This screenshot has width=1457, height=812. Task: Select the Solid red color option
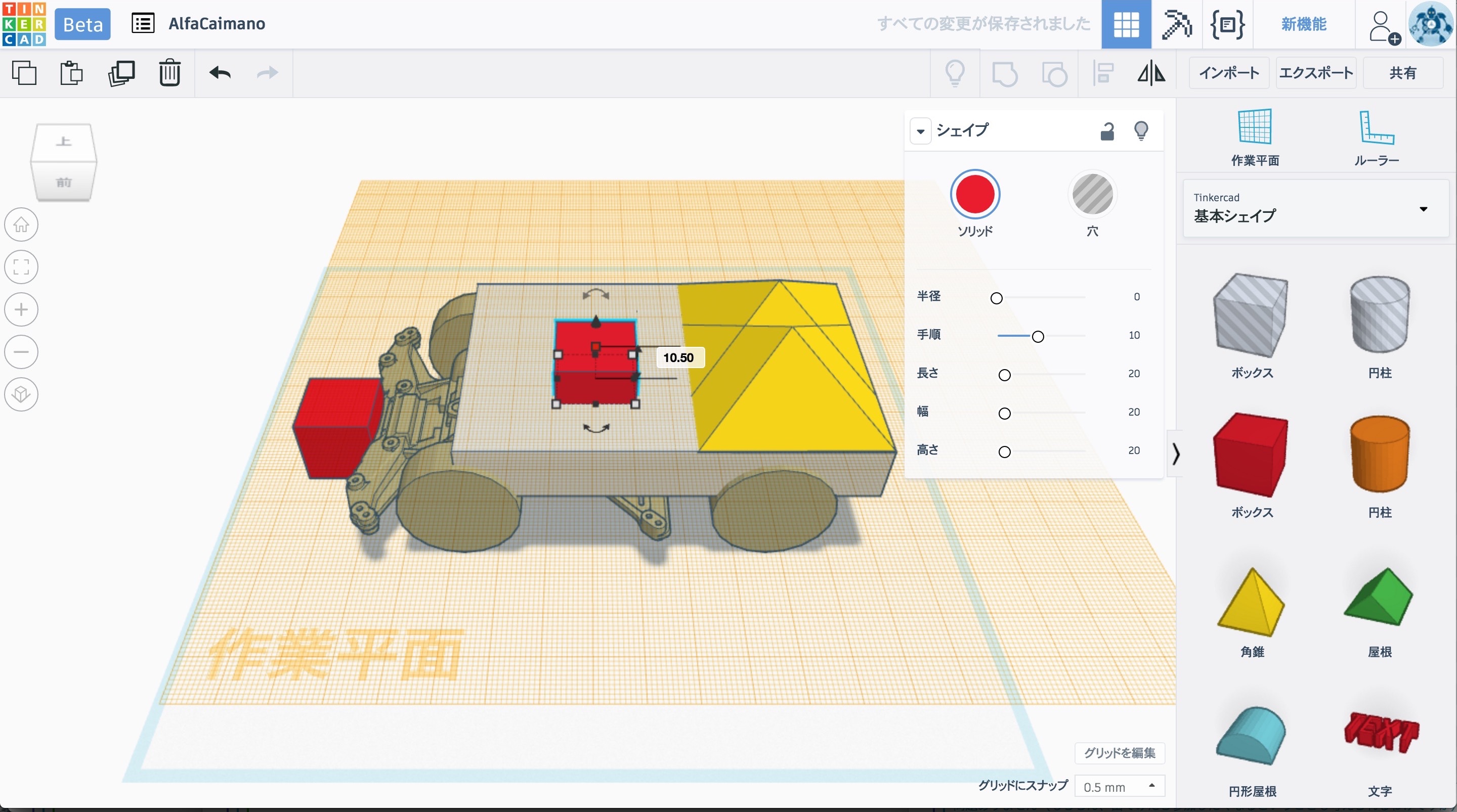[974, 194]
